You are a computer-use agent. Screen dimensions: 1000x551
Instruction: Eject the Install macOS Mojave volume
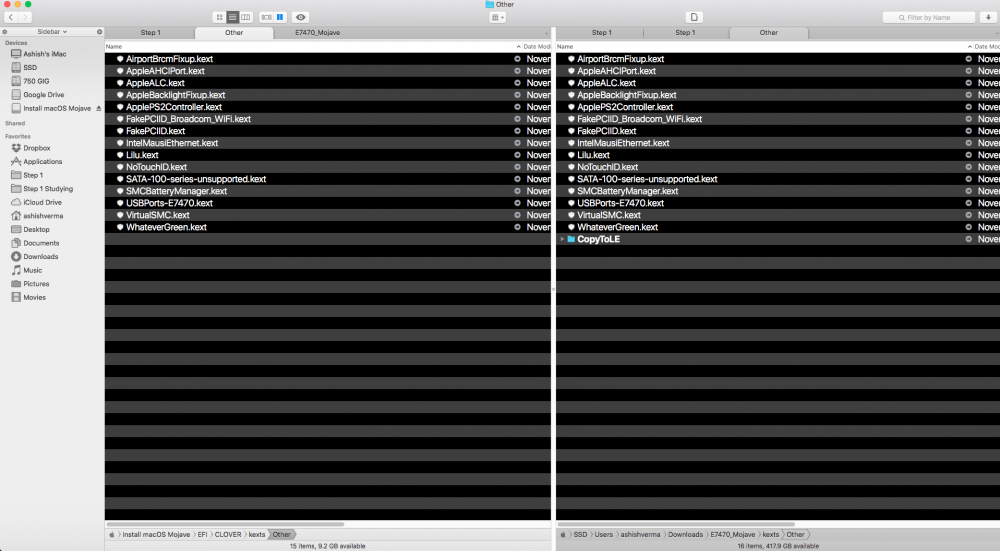98,108
